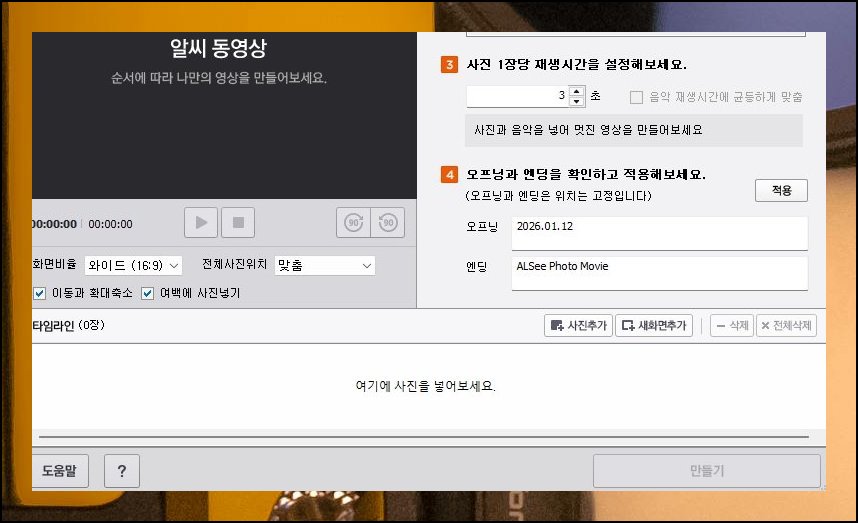Click the seconds-per-photo input field
This screenshot has height=523, width=858.
[x=518, y=96]
